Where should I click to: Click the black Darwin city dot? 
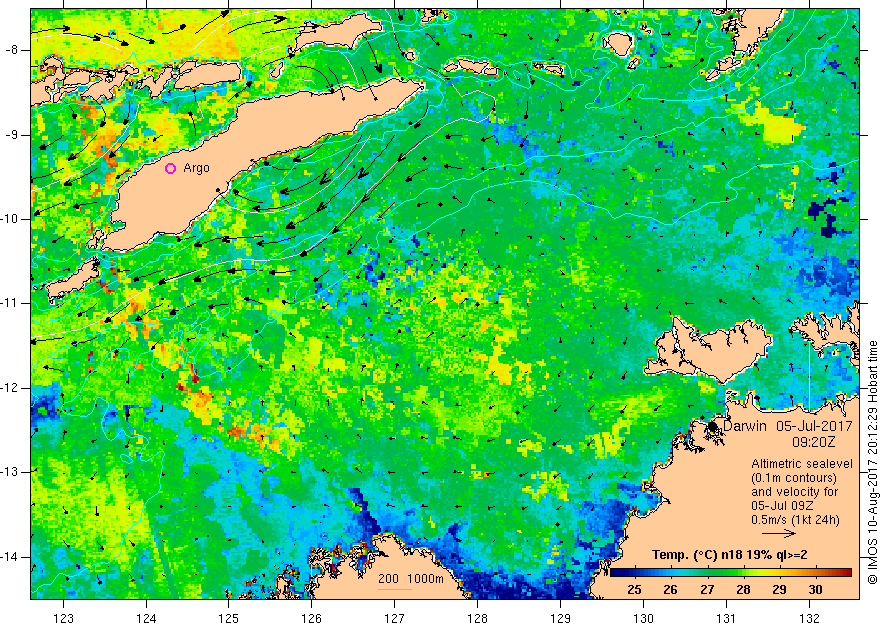[713, 426]
